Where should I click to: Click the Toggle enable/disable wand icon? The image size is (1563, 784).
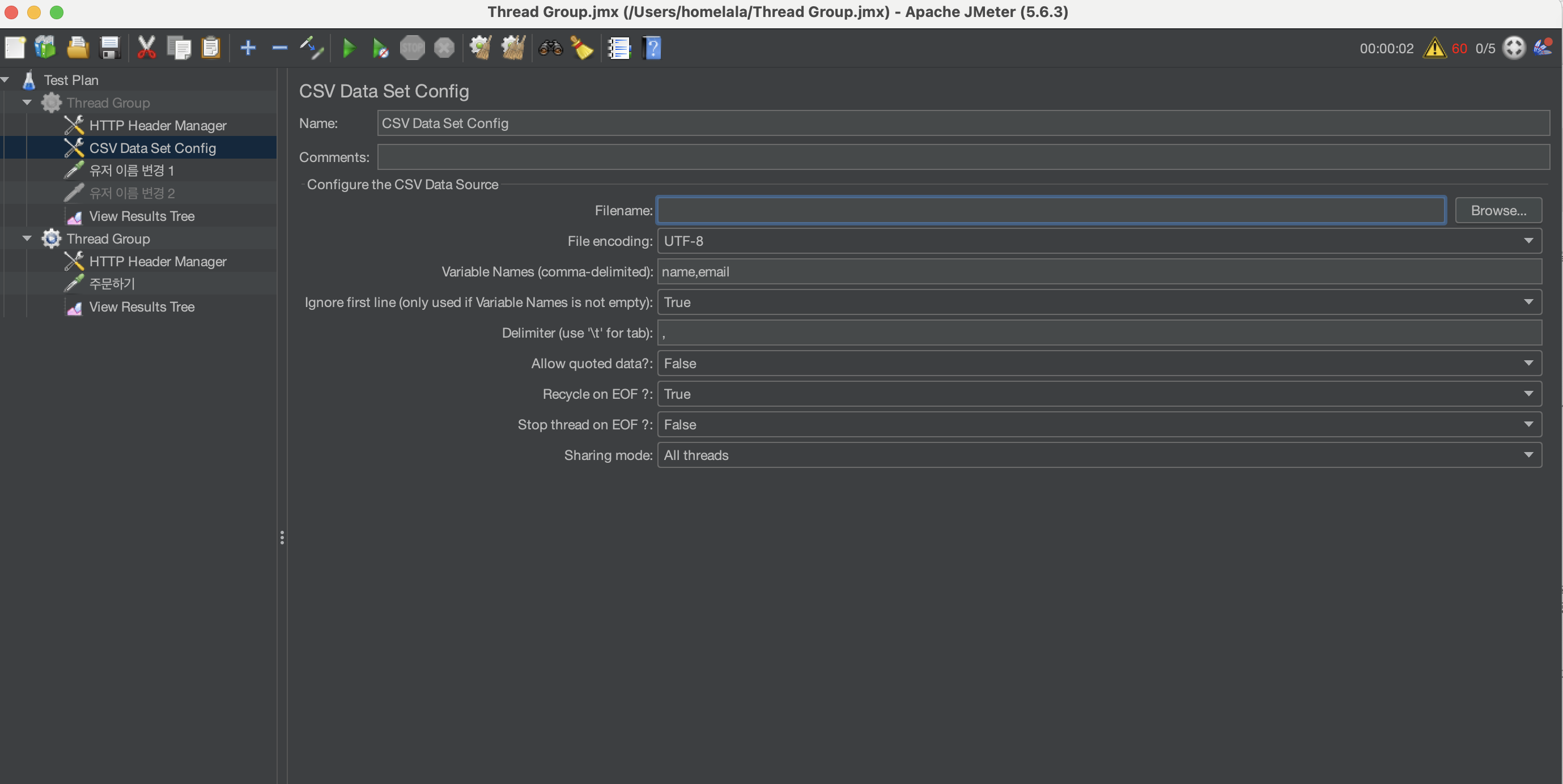coord(312,48)
